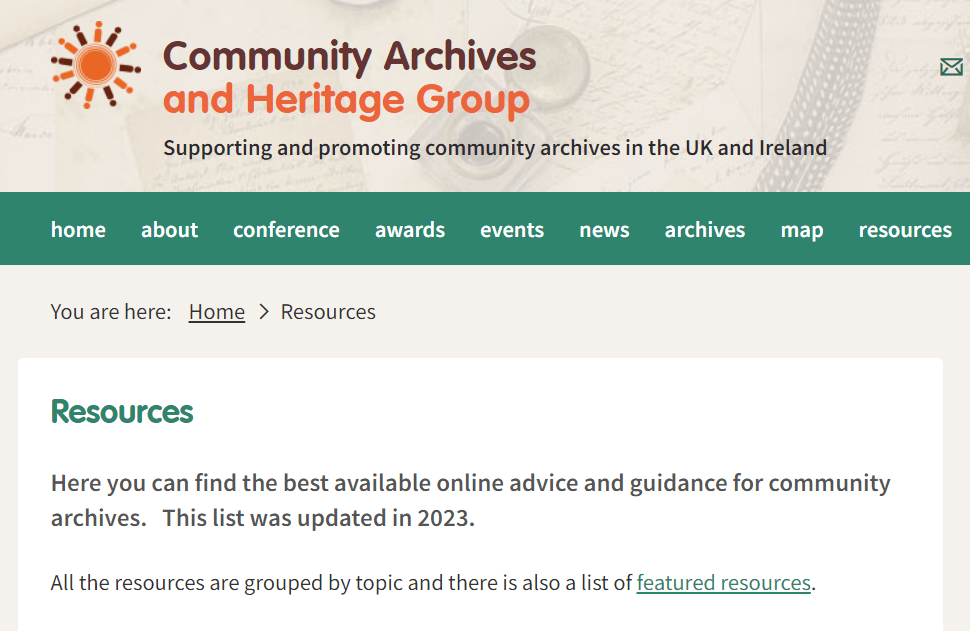The image size is (970, 631).
Task: Click the bold paragraph mentioning 2023 update
Action: pyautogui.click(x=470, y=501)
